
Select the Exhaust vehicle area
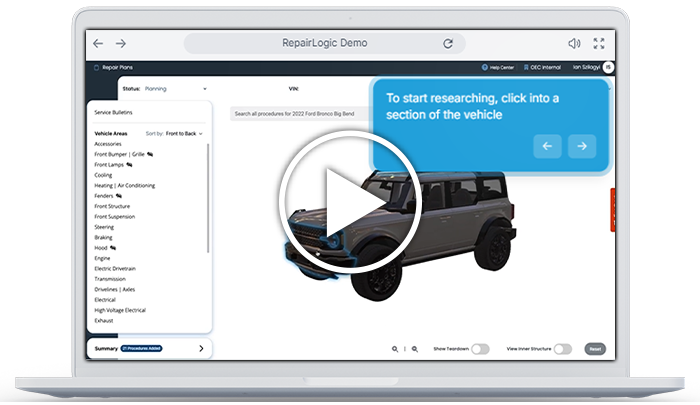pyautogui.click(x=104, y=321)
